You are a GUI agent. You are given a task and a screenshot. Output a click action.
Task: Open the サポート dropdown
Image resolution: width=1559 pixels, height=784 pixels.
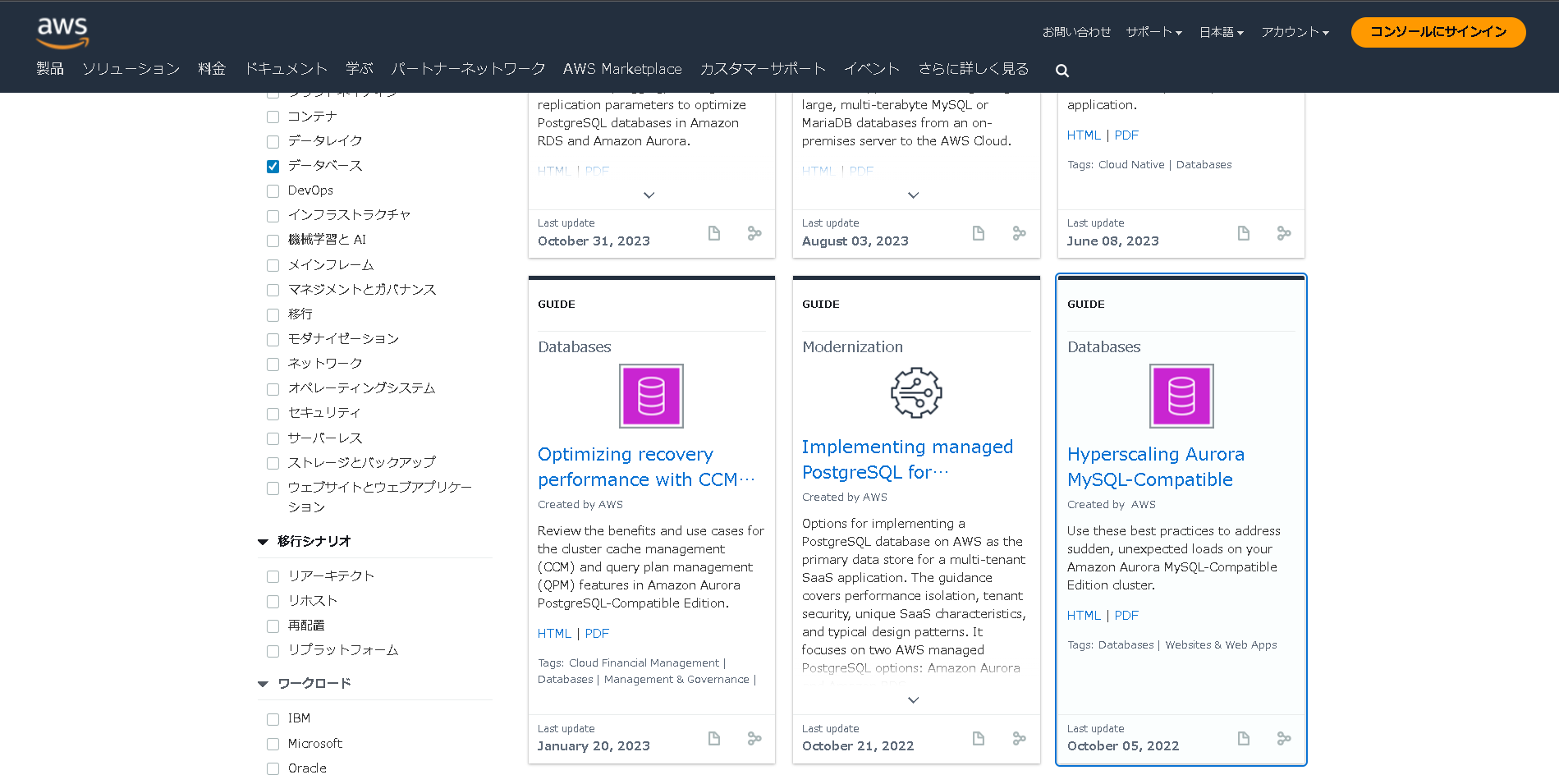click(x=1153, y=32)
